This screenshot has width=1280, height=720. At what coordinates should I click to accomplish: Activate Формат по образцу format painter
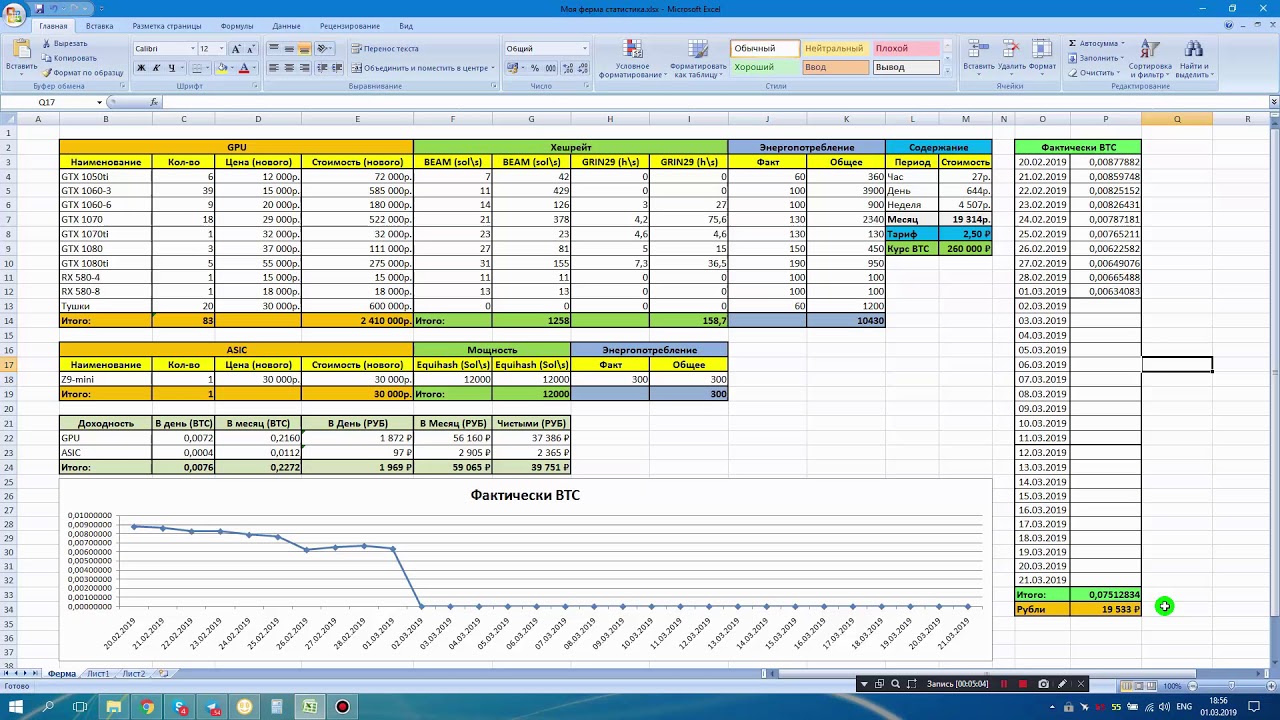[82, 72]
